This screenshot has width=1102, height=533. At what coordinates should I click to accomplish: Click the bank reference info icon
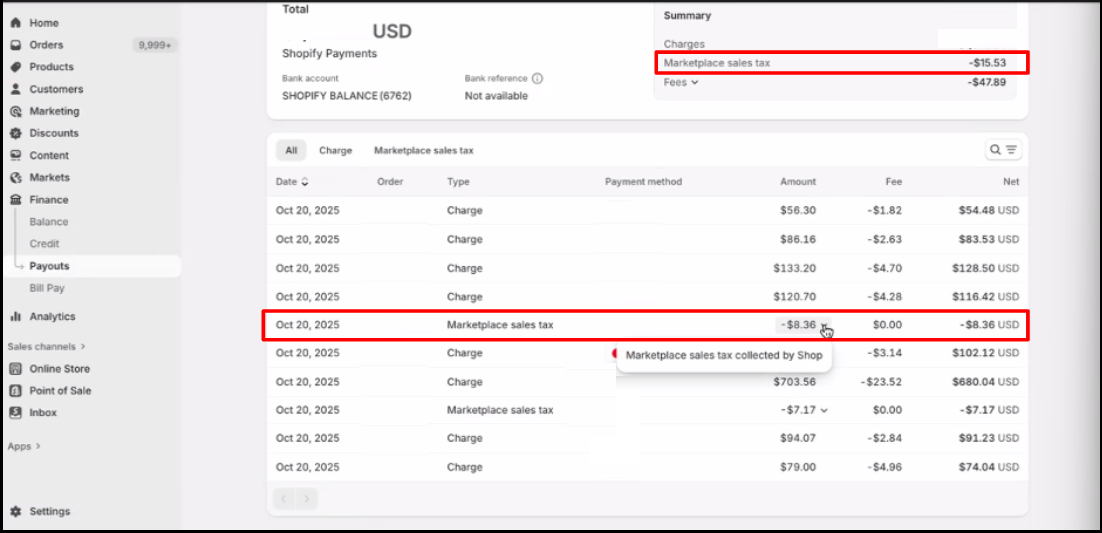point(537,78)
